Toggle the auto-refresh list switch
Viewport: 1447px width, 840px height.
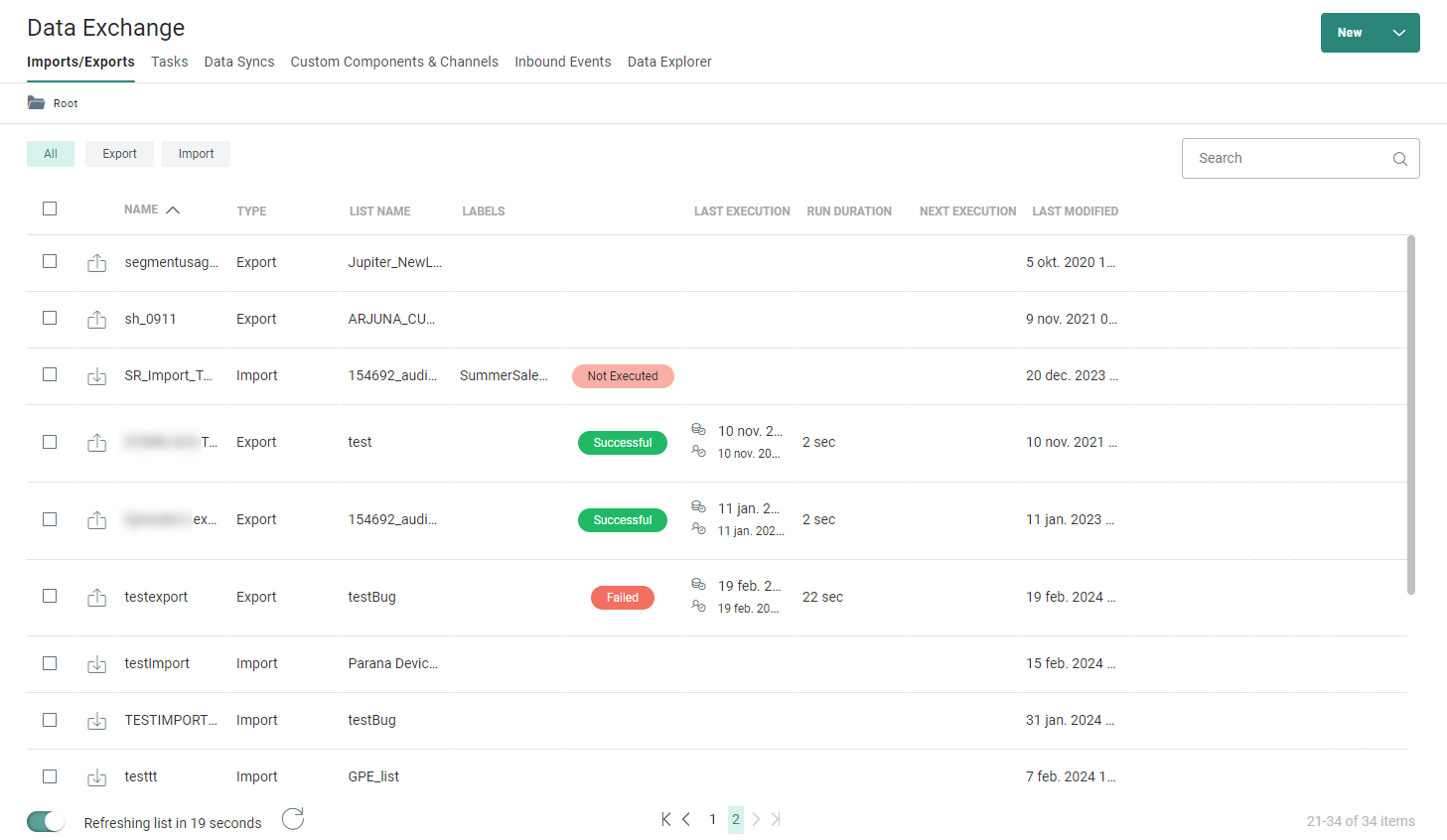pos(46,821)
